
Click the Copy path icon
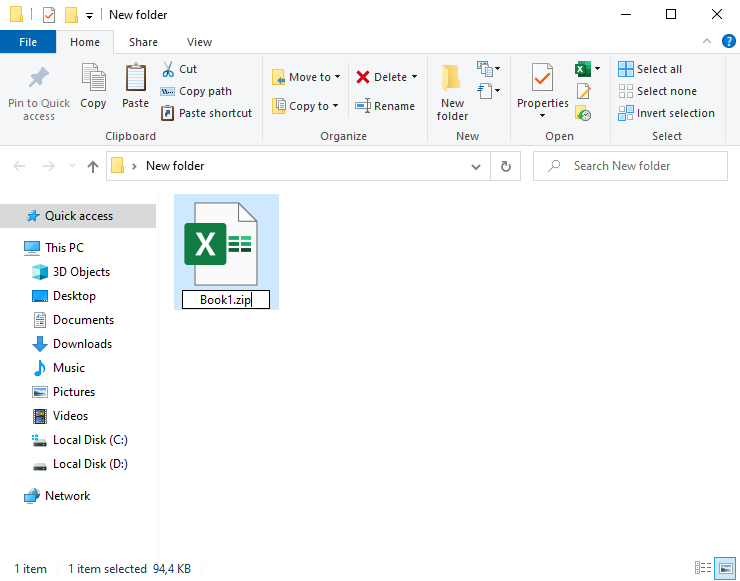168,91
